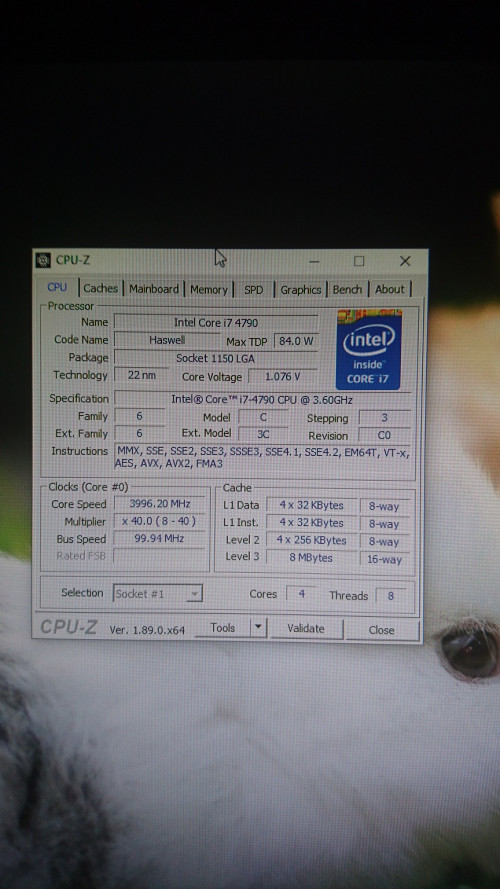Image resolution: width=500 pixels, height=889 pixels.
Task: Click the Multiplier value 'x 40.0 (8 - 40)'
Action: [160, 521]
